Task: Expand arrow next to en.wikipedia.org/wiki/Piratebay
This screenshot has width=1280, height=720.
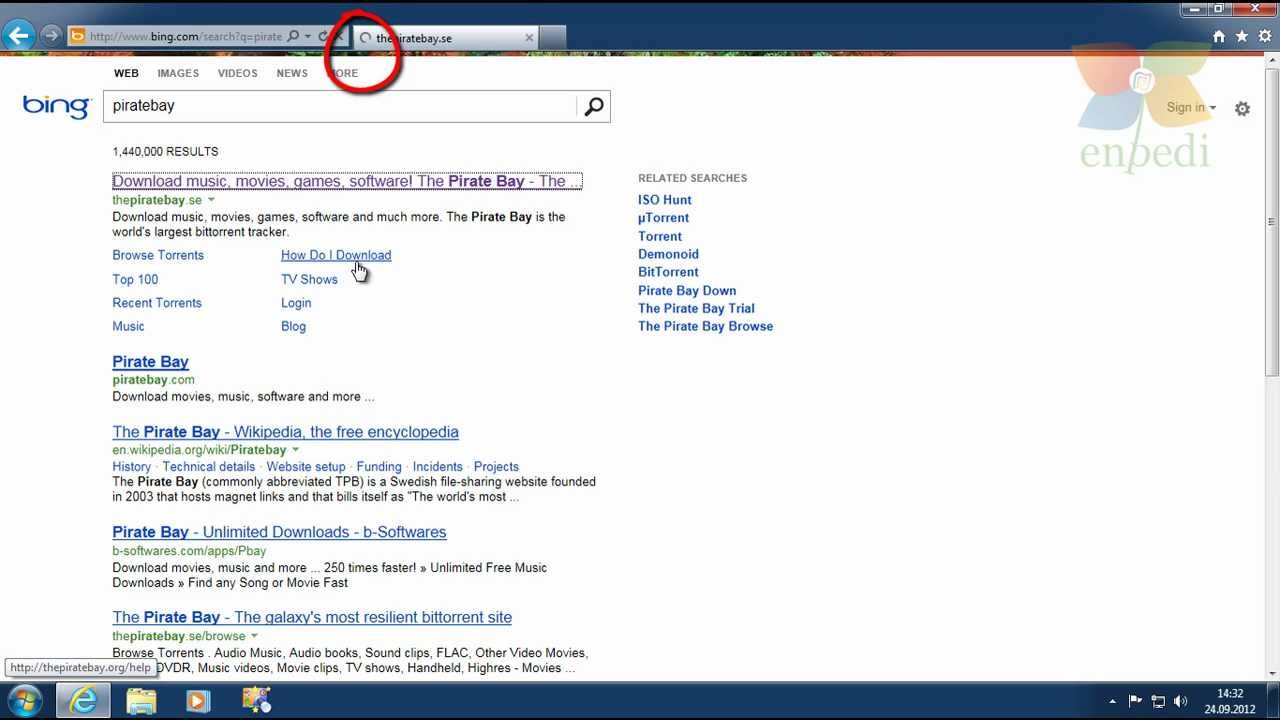Action: [x=295, y=450]
